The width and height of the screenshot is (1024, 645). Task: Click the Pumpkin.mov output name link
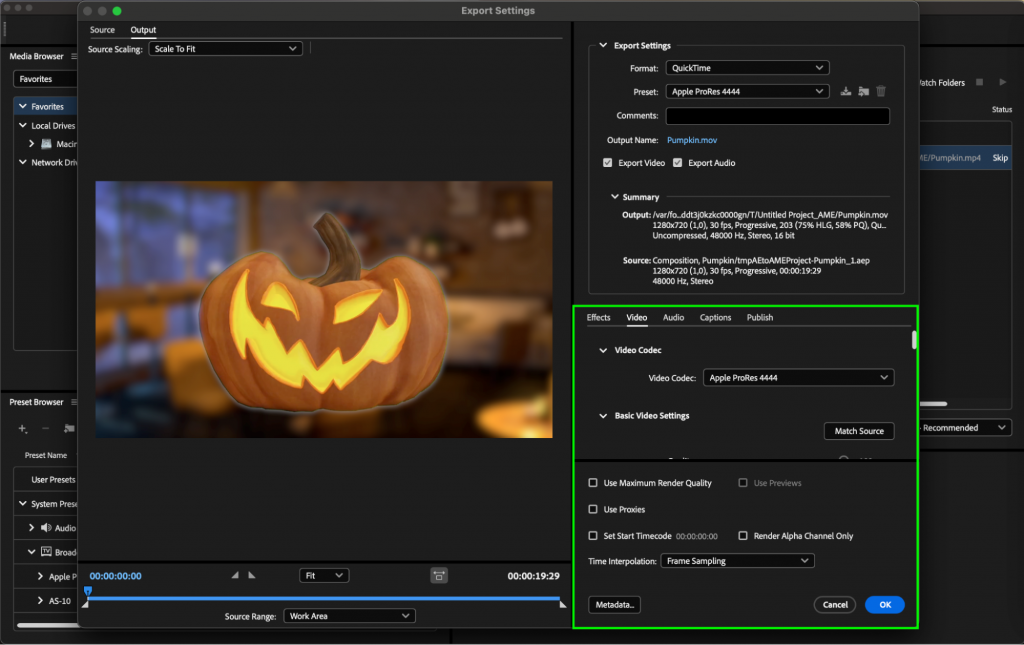click(691, 139)
